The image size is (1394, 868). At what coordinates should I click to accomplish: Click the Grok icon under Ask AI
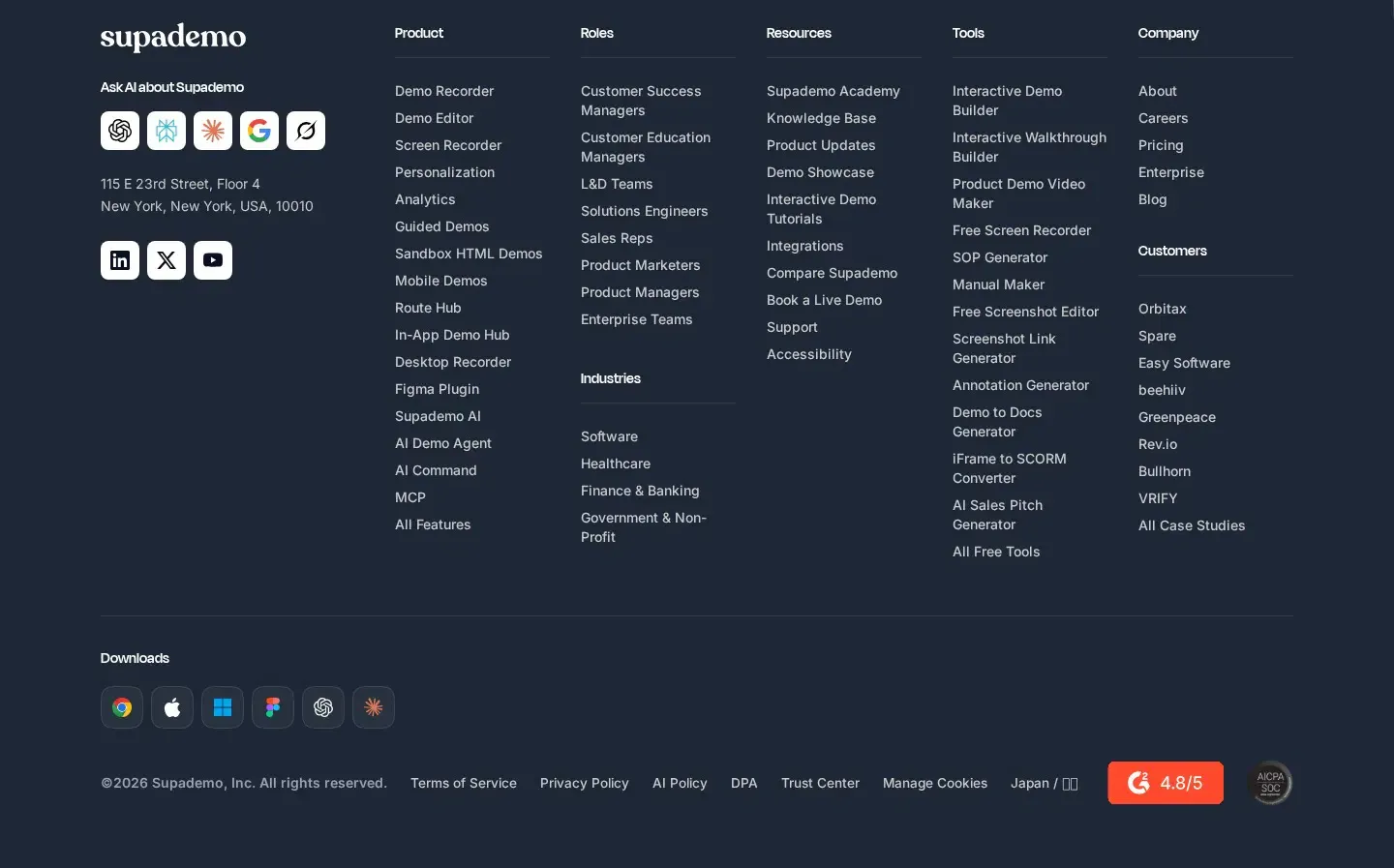tap(306, 131)
